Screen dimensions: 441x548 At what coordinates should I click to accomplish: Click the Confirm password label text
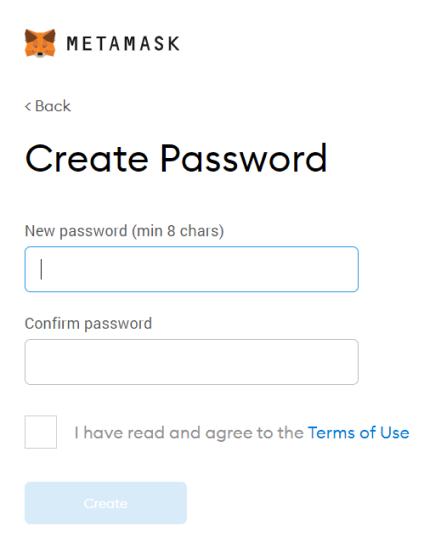[88, 324]
